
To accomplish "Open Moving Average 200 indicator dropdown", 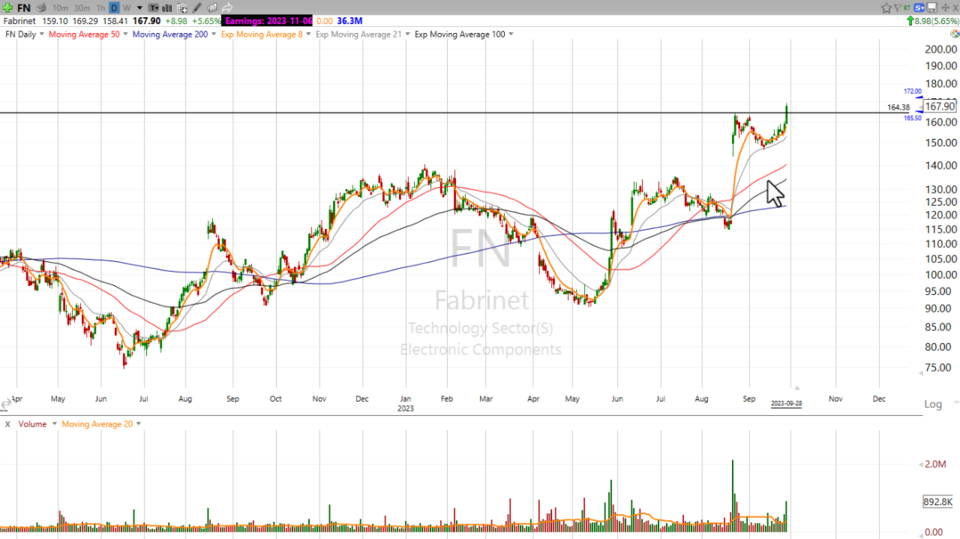I will (213, 34).
